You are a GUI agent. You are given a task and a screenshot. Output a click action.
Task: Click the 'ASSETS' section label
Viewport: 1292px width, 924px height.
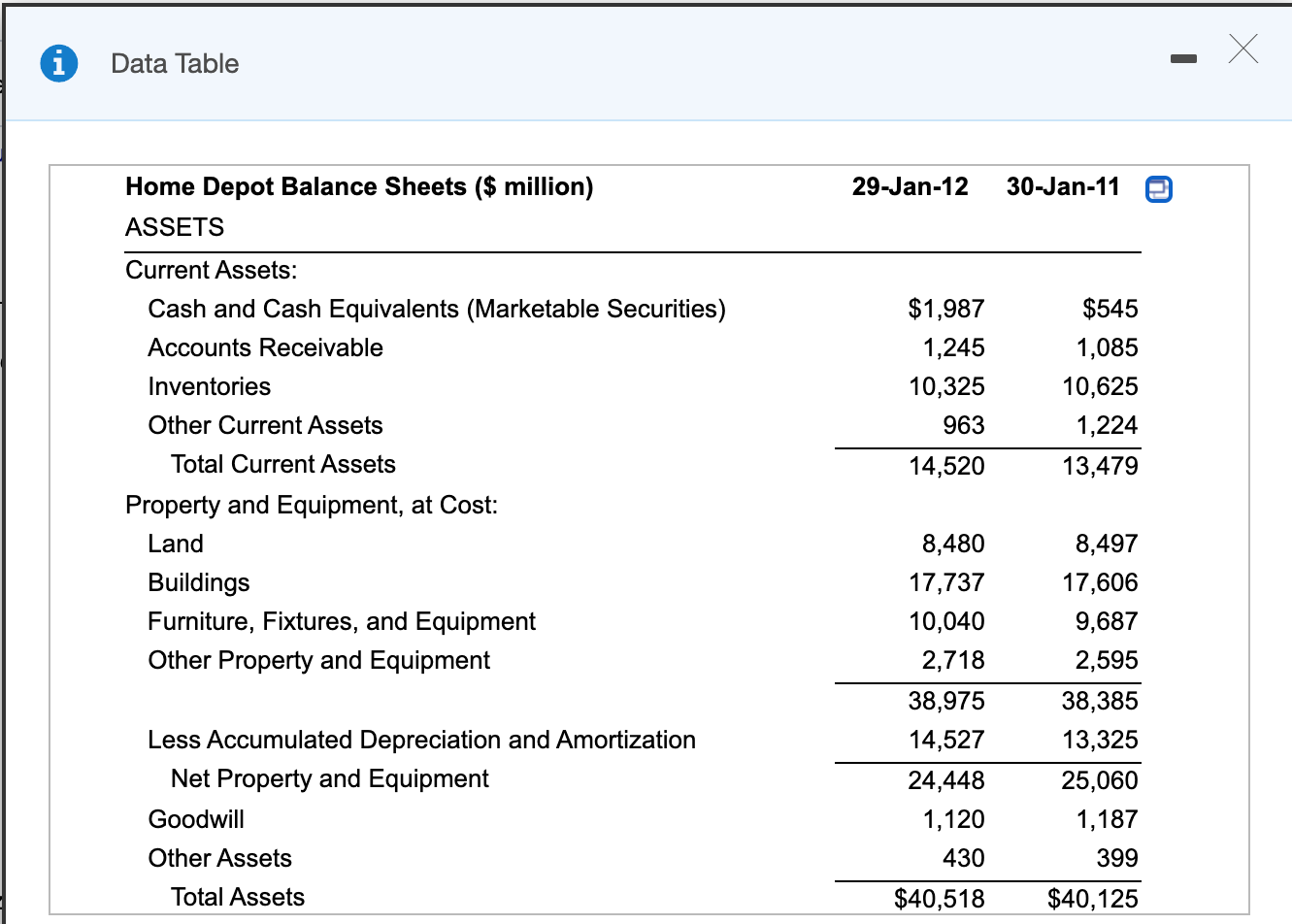[x=175, y=227]
